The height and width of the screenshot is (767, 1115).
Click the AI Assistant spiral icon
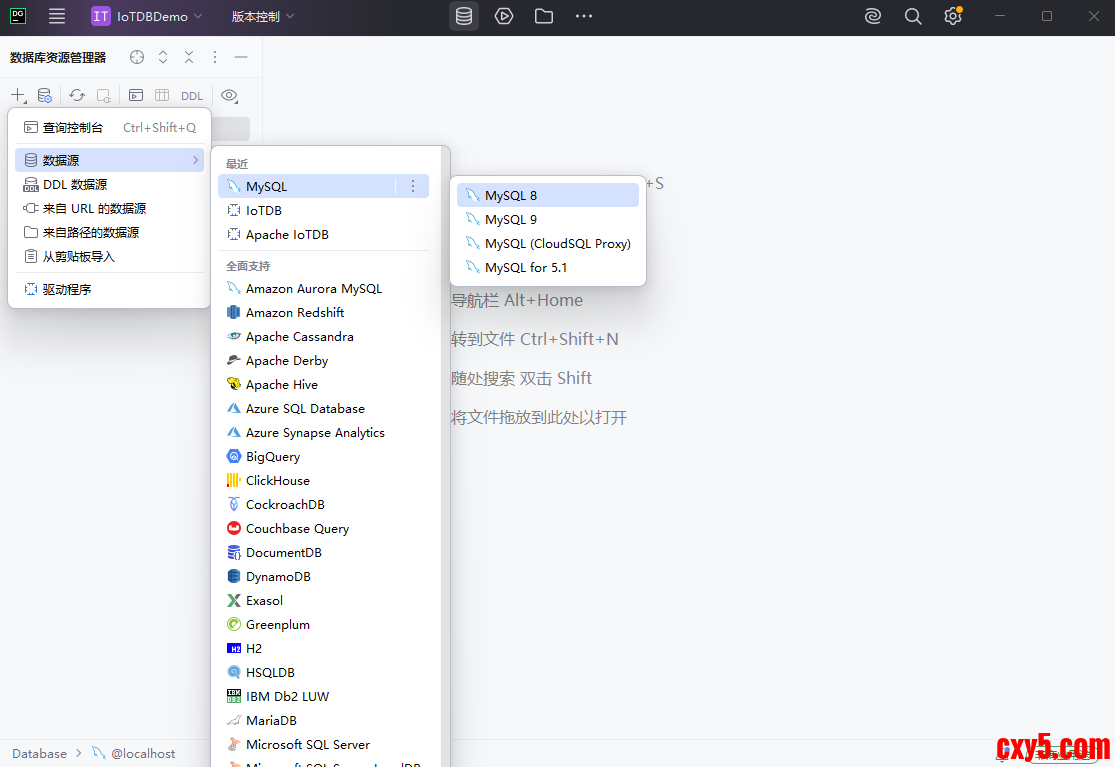(x=873, y=16)
